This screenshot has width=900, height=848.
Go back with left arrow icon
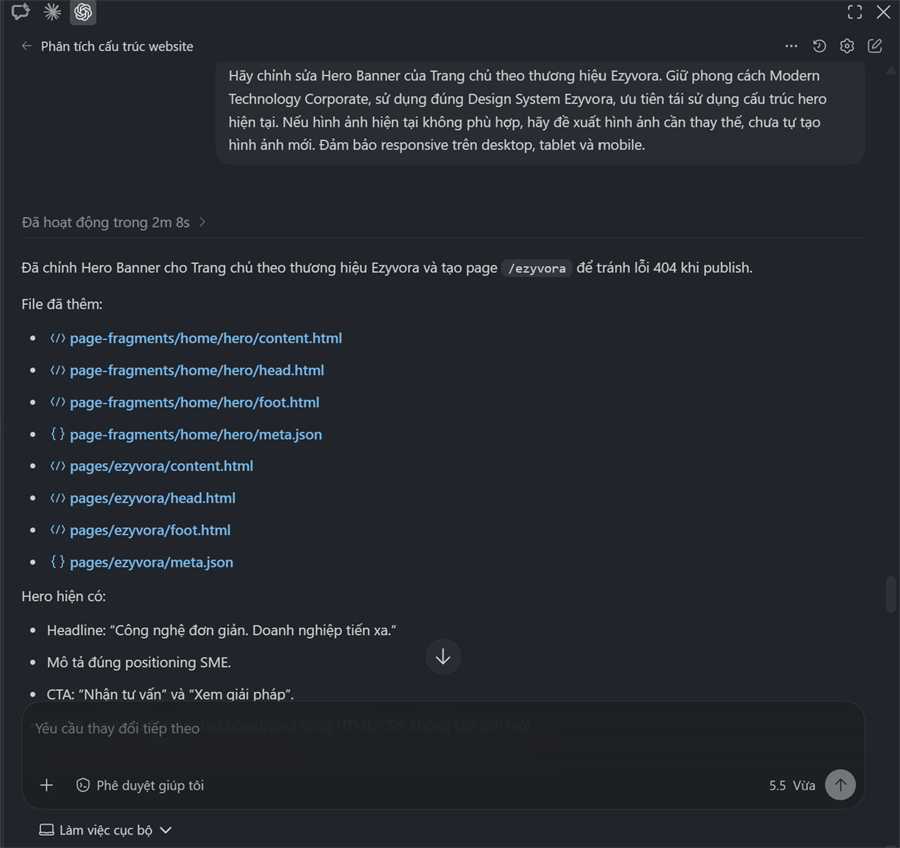(26, 46)
